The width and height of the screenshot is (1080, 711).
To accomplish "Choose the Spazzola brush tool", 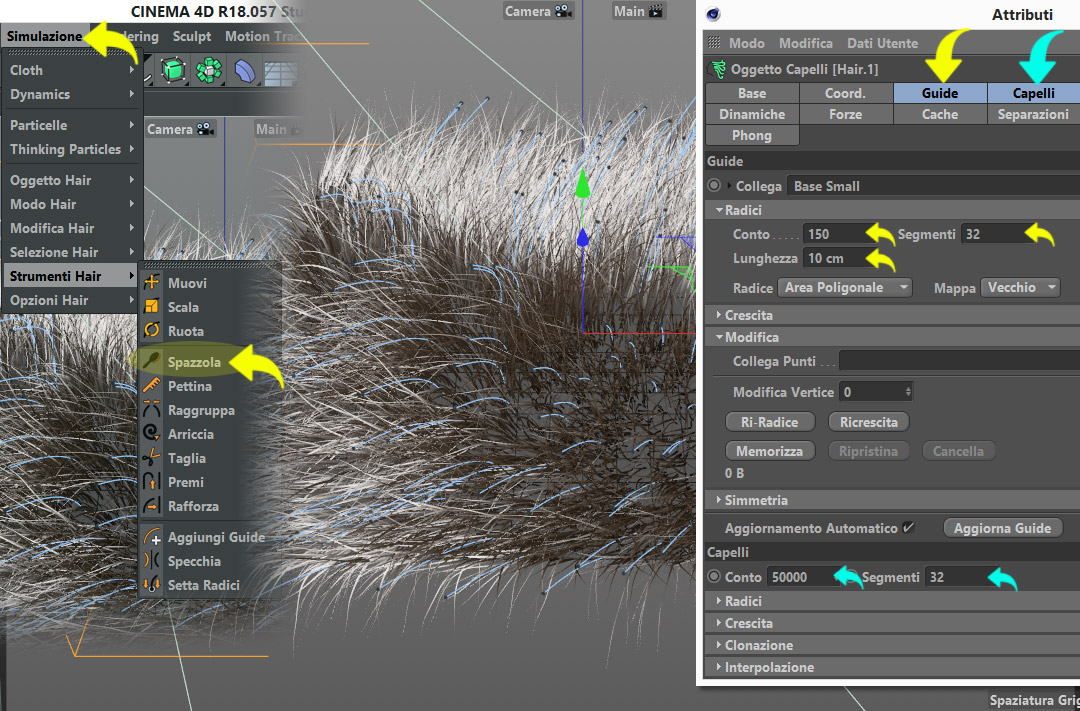I will [194, 362].
